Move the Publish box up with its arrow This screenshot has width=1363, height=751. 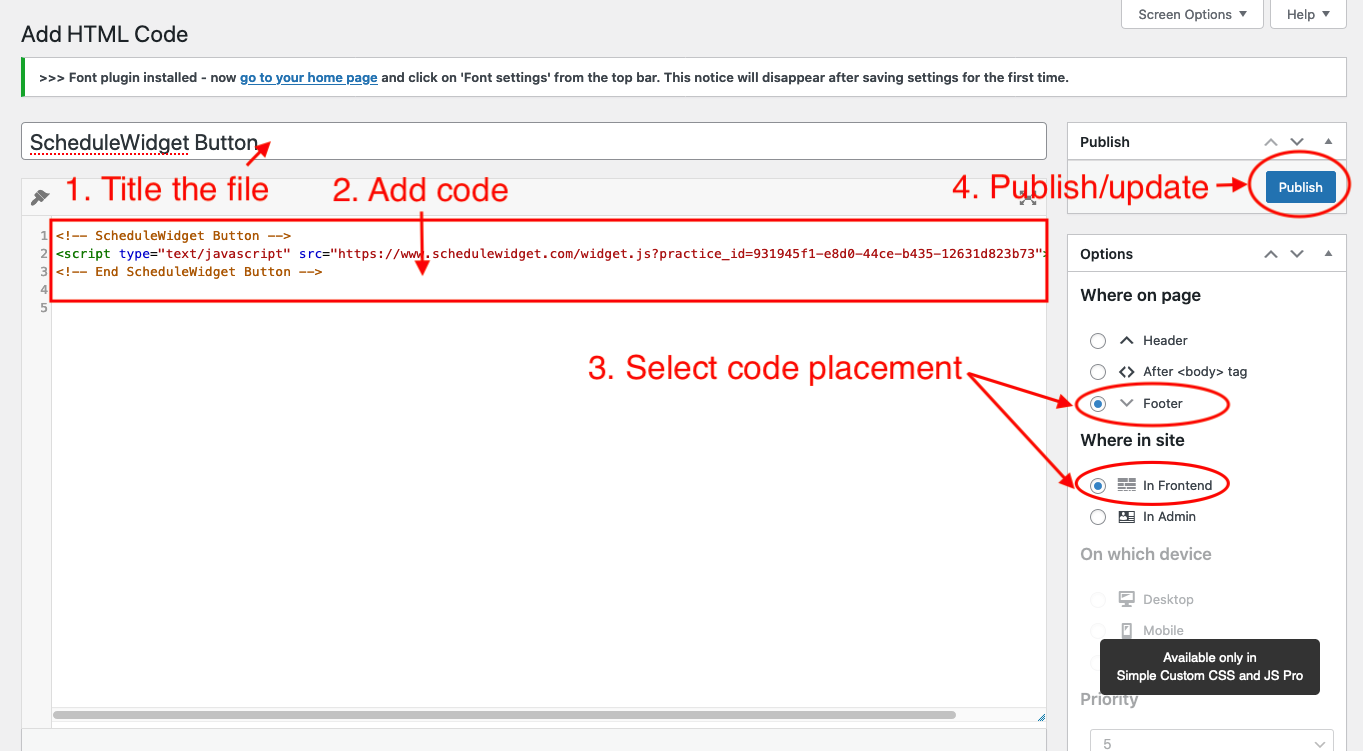coord(1271,142)
